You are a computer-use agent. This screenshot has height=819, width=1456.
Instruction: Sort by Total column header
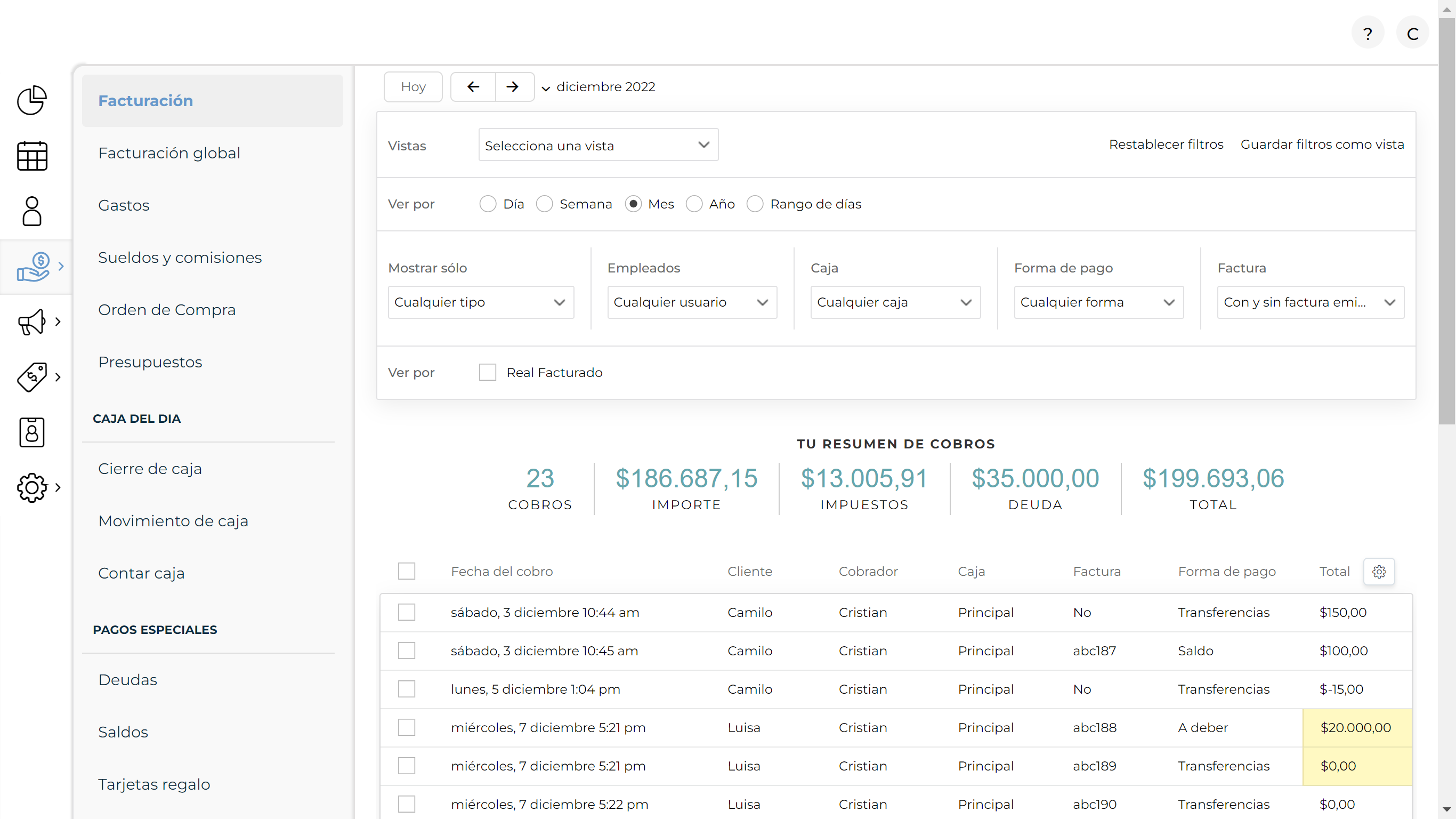pos(1334,571)
